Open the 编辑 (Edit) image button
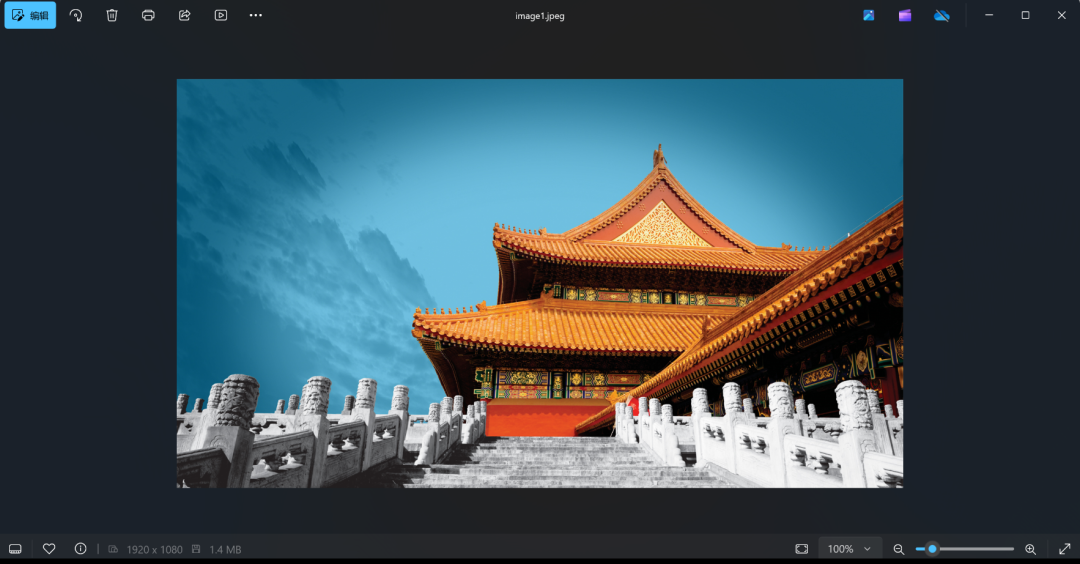The height and width of the screenshot is (564, 1080). click(30, 15)
